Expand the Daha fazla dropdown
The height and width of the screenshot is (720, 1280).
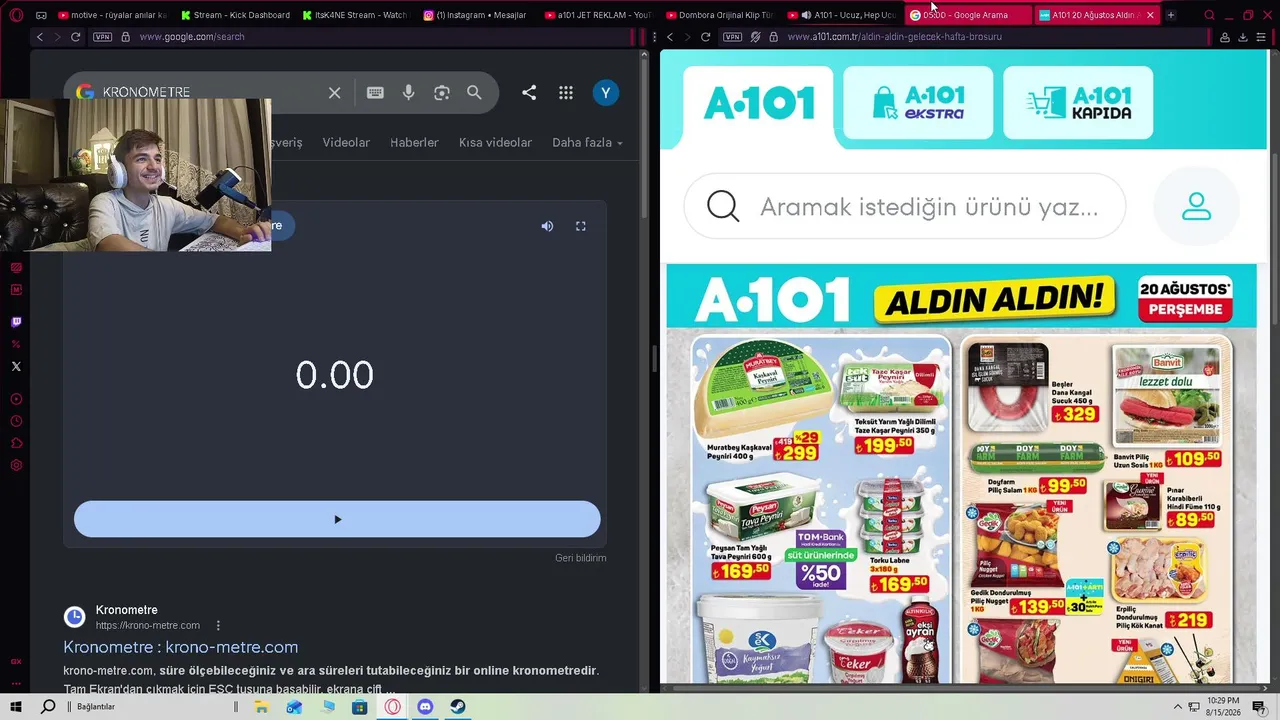[x=587, y=142]
